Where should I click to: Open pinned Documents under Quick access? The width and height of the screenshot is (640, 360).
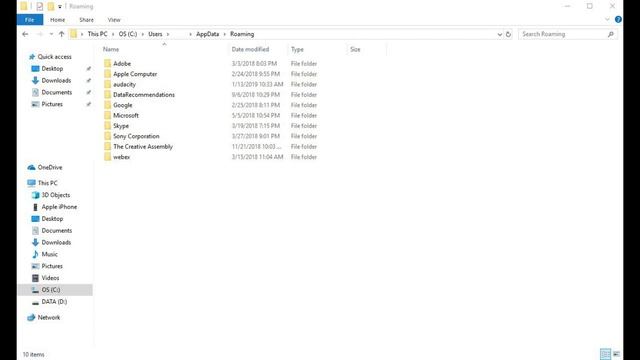(x=57, y=92)
